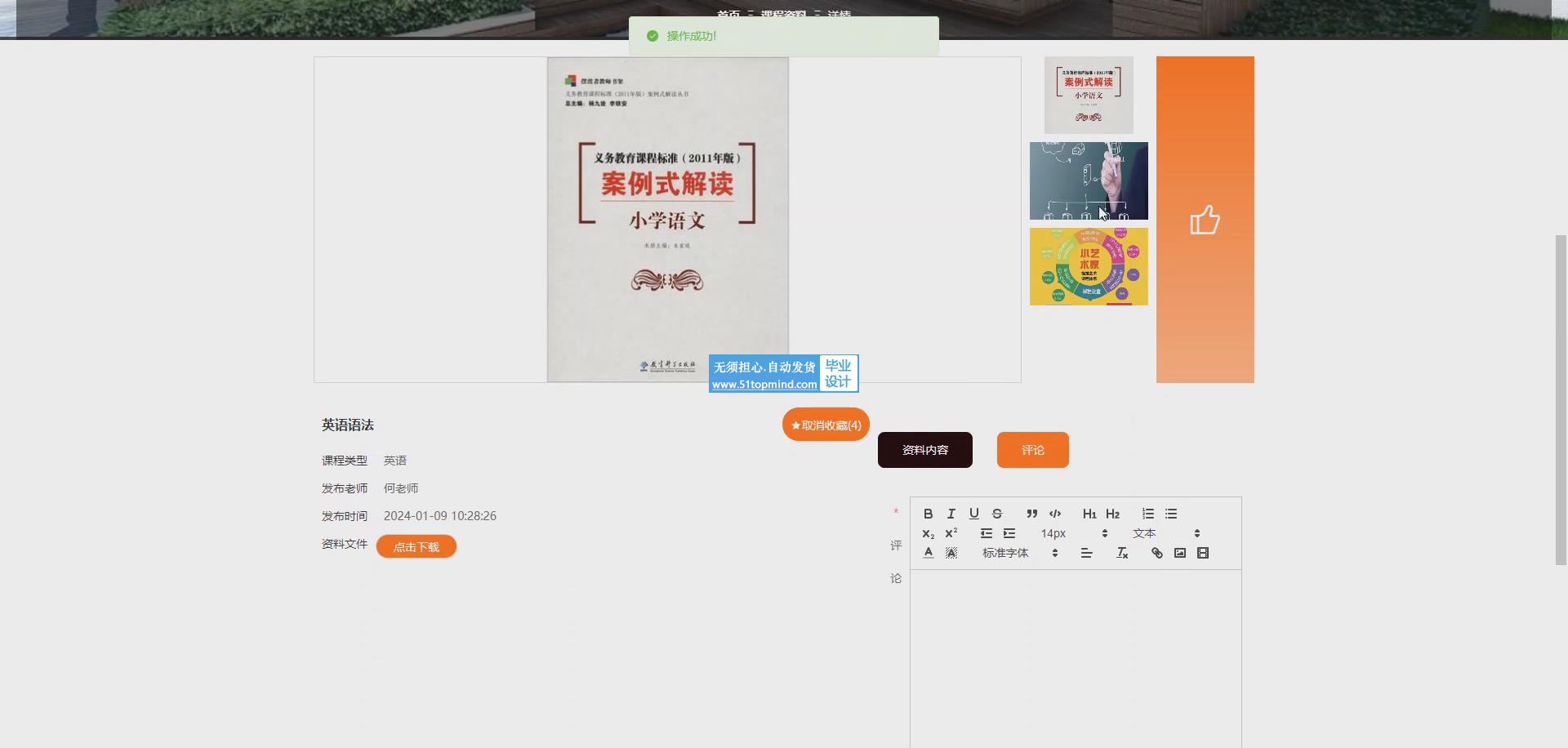This screenshot has height=748, width=1568.
Task: Toggle bold formatting in the comment editor
Action: [928, 514]
